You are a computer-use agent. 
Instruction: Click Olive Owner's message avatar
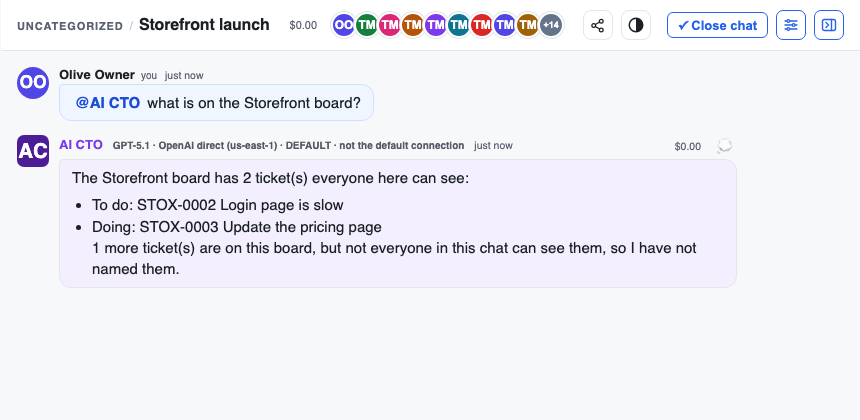(x=33, y=83)
